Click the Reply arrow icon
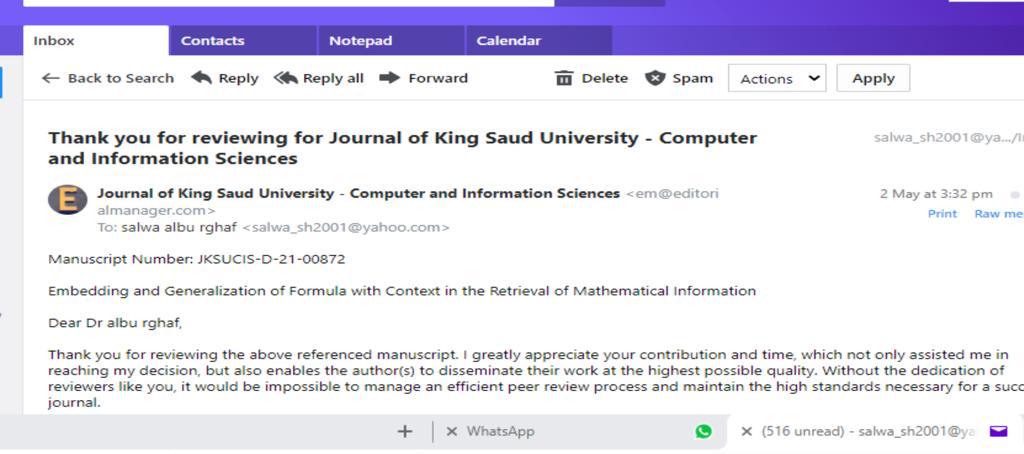This screenshot has width=1024, height=454. click(201, 78)
